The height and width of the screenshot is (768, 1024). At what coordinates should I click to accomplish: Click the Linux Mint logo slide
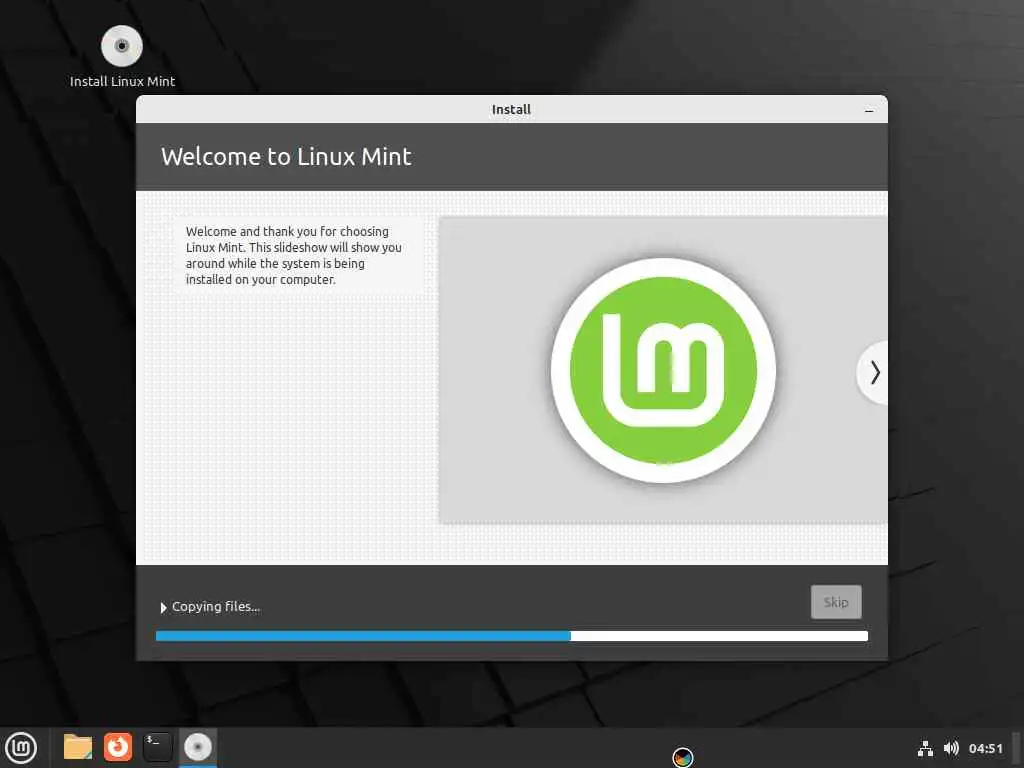coord(664,370)
